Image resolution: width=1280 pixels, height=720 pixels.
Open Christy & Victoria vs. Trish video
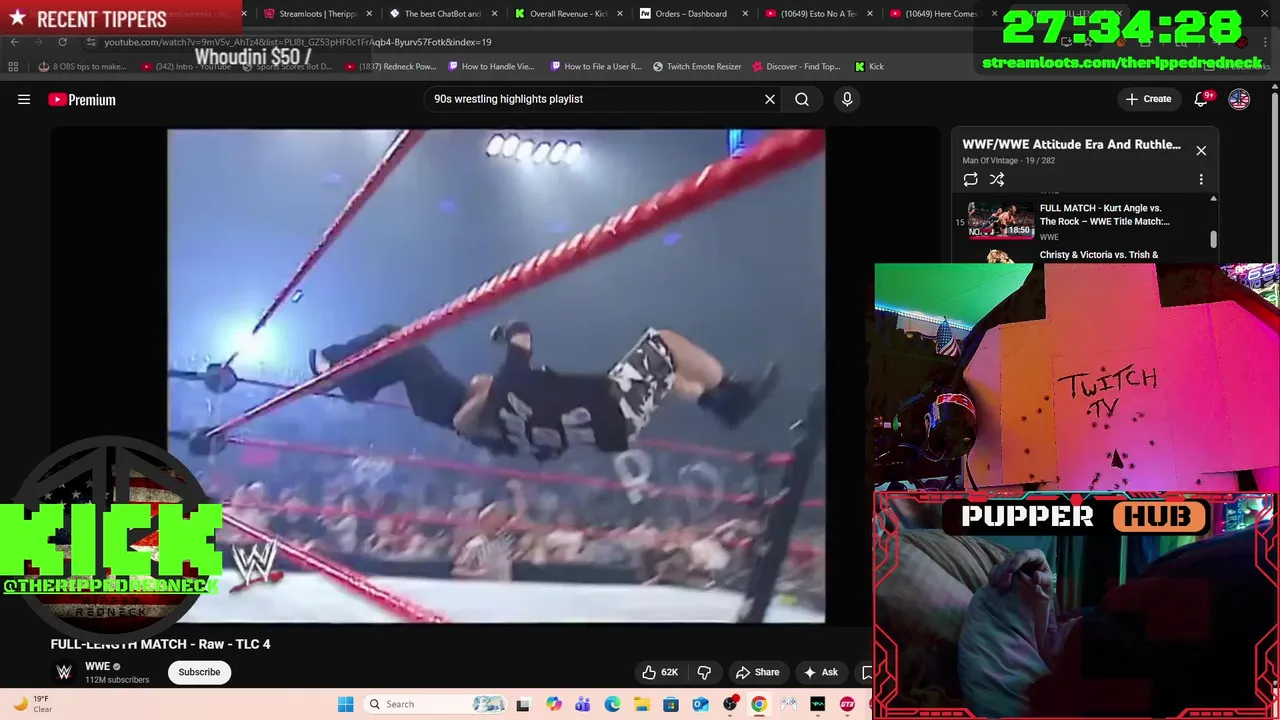tap(1099, 255)
